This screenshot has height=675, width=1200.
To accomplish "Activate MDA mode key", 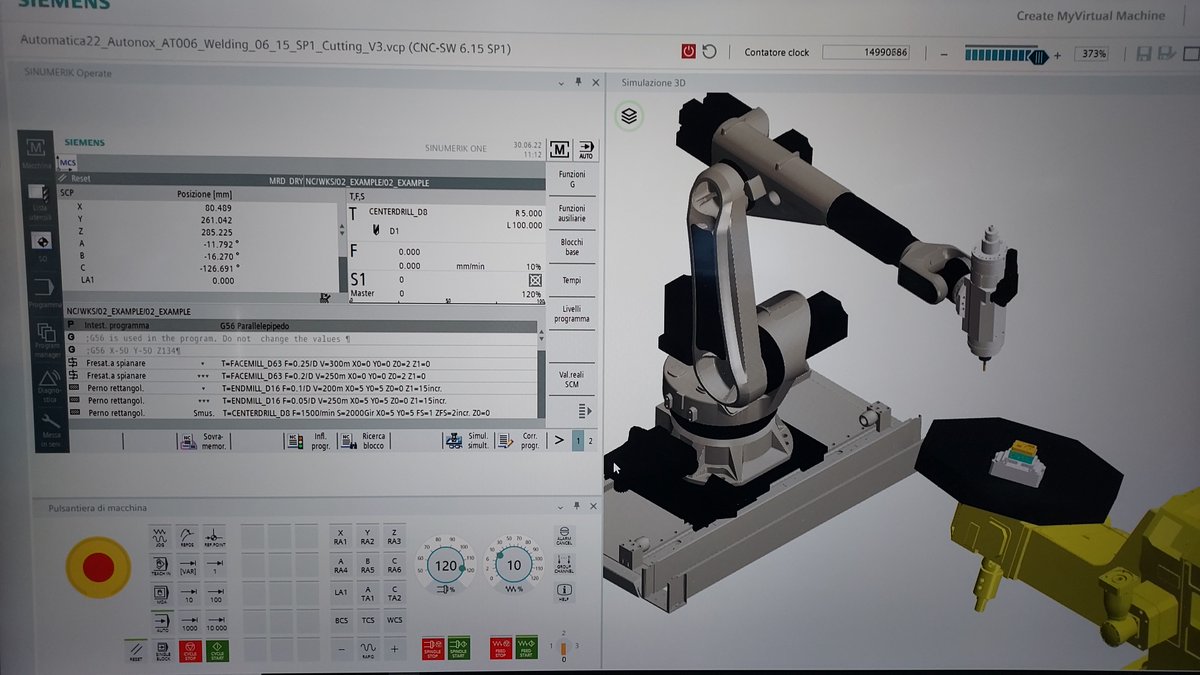I will (x=160, y=593).
